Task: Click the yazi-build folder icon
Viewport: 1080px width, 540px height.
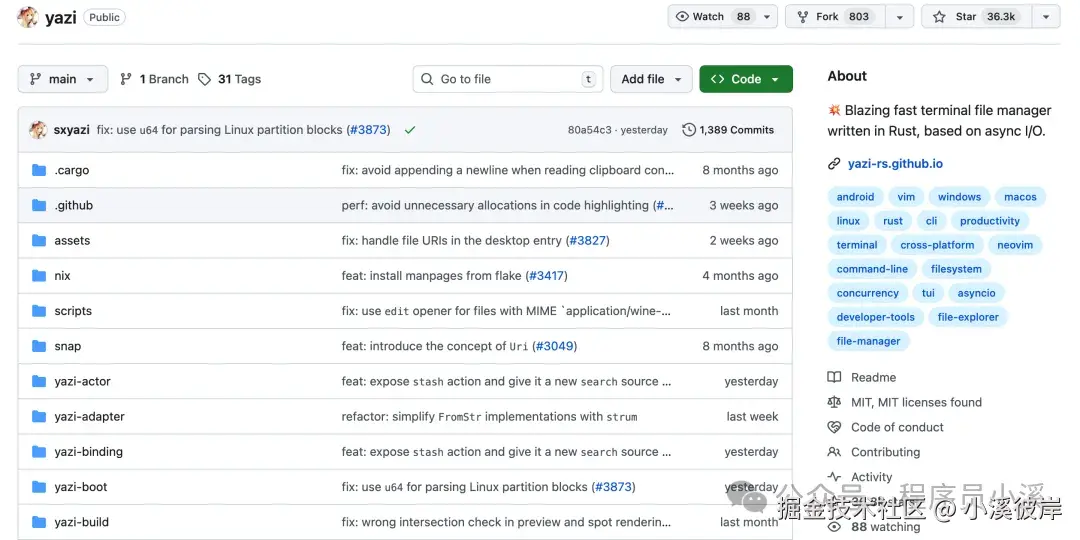Action: [39, 521]
